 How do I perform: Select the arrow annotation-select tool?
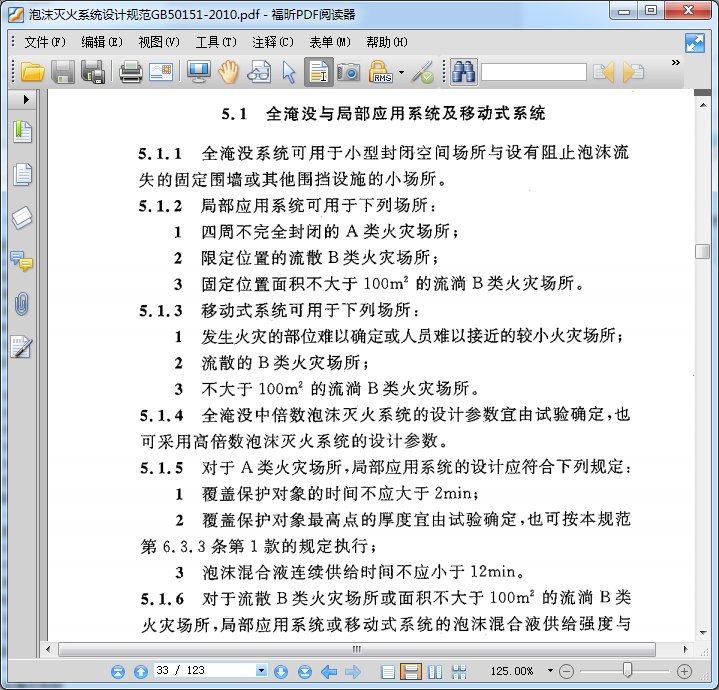(x=288, y=72)
